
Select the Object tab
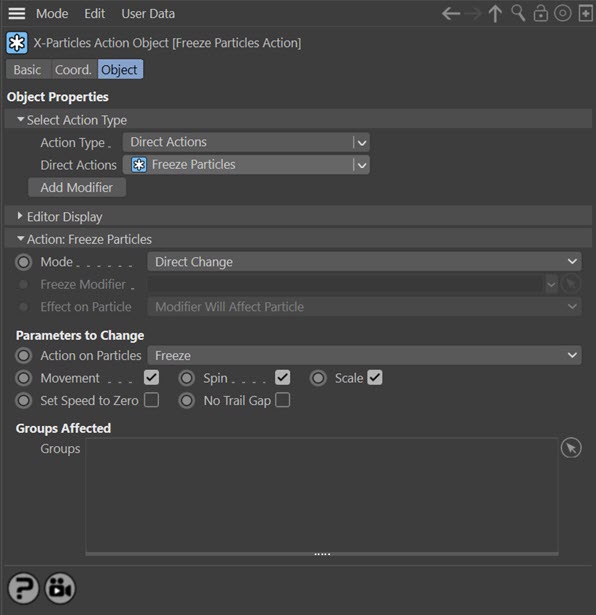pos(120,70)
